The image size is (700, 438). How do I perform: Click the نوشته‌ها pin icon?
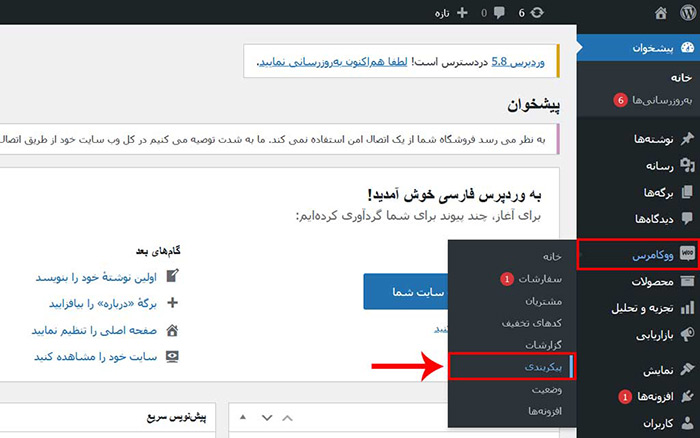point(687,139)
